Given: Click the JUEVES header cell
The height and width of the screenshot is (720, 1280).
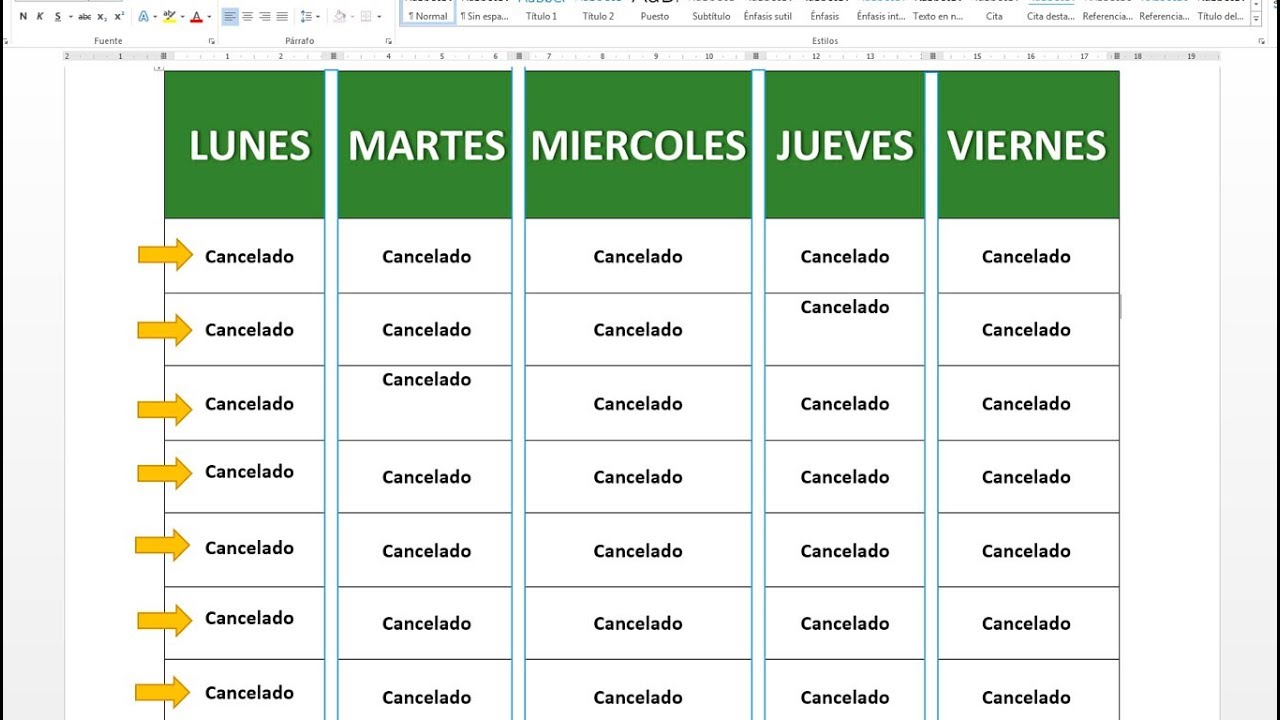Looking at the screenshot, I should coord(845,145).
